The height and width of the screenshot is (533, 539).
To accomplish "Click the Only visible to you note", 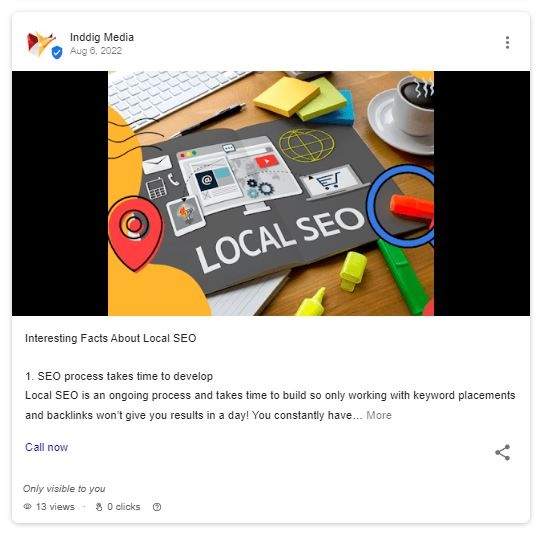I will coord(64,489).
